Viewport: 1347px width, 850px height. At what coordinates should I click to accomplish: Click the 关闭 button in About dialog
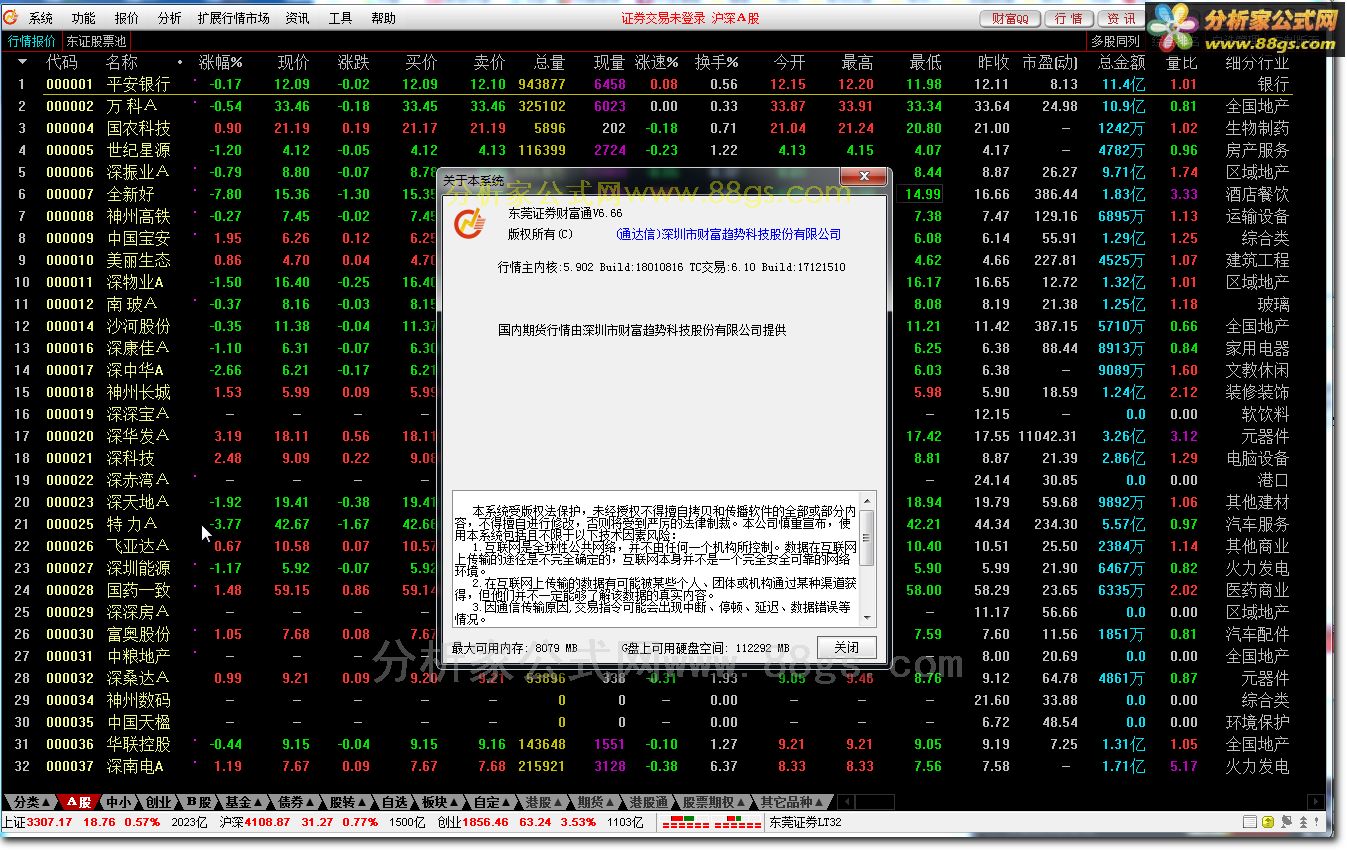(846, 647)
